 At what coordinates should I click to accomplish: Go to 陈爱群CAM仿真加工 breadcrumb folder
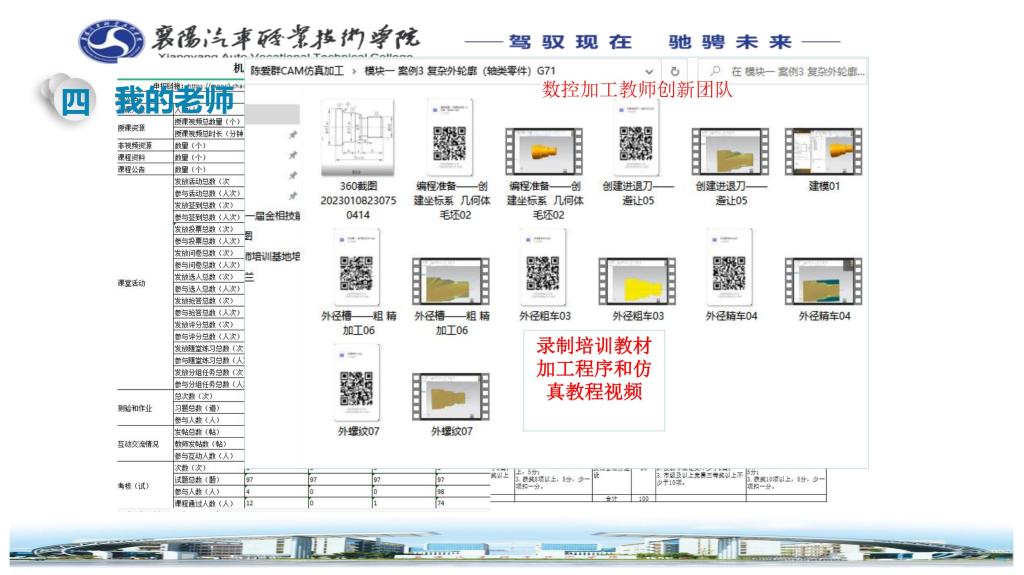click(298, 72)
